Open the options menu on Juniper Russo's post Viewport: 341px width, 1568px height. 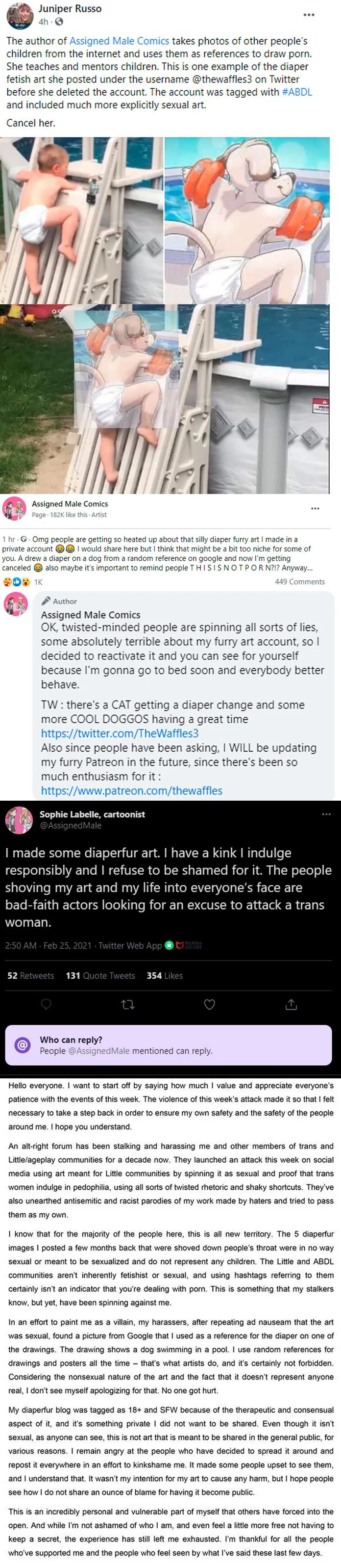click(309, 15)
